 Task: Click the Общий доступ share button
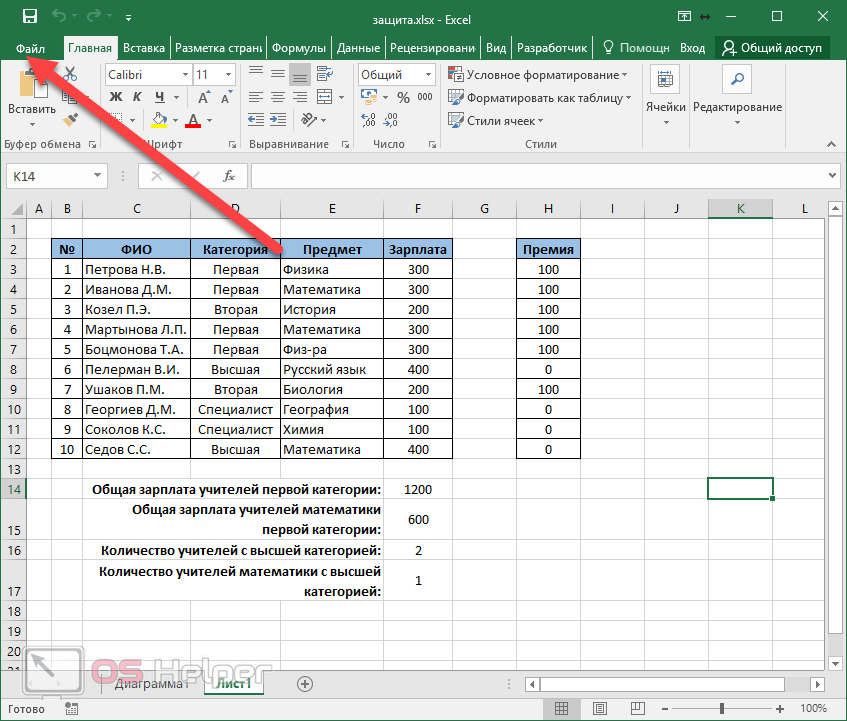click(x=772, y=48)
